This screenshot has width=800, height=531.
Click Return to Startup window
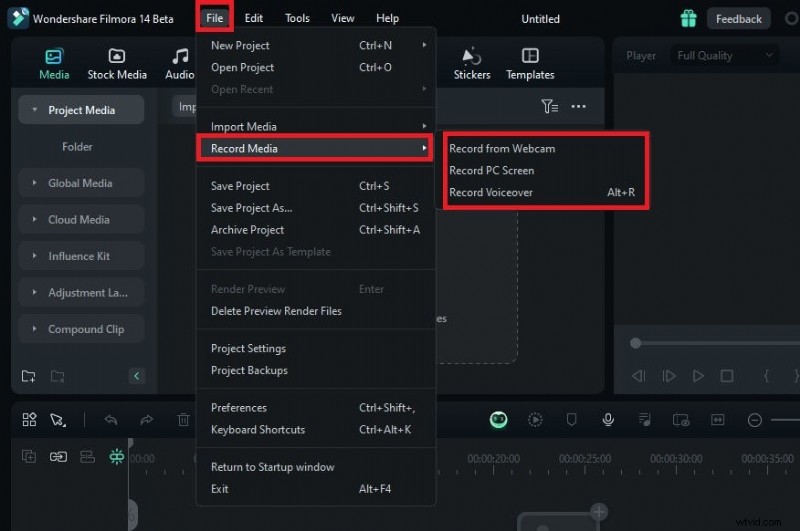coord(315,467)
